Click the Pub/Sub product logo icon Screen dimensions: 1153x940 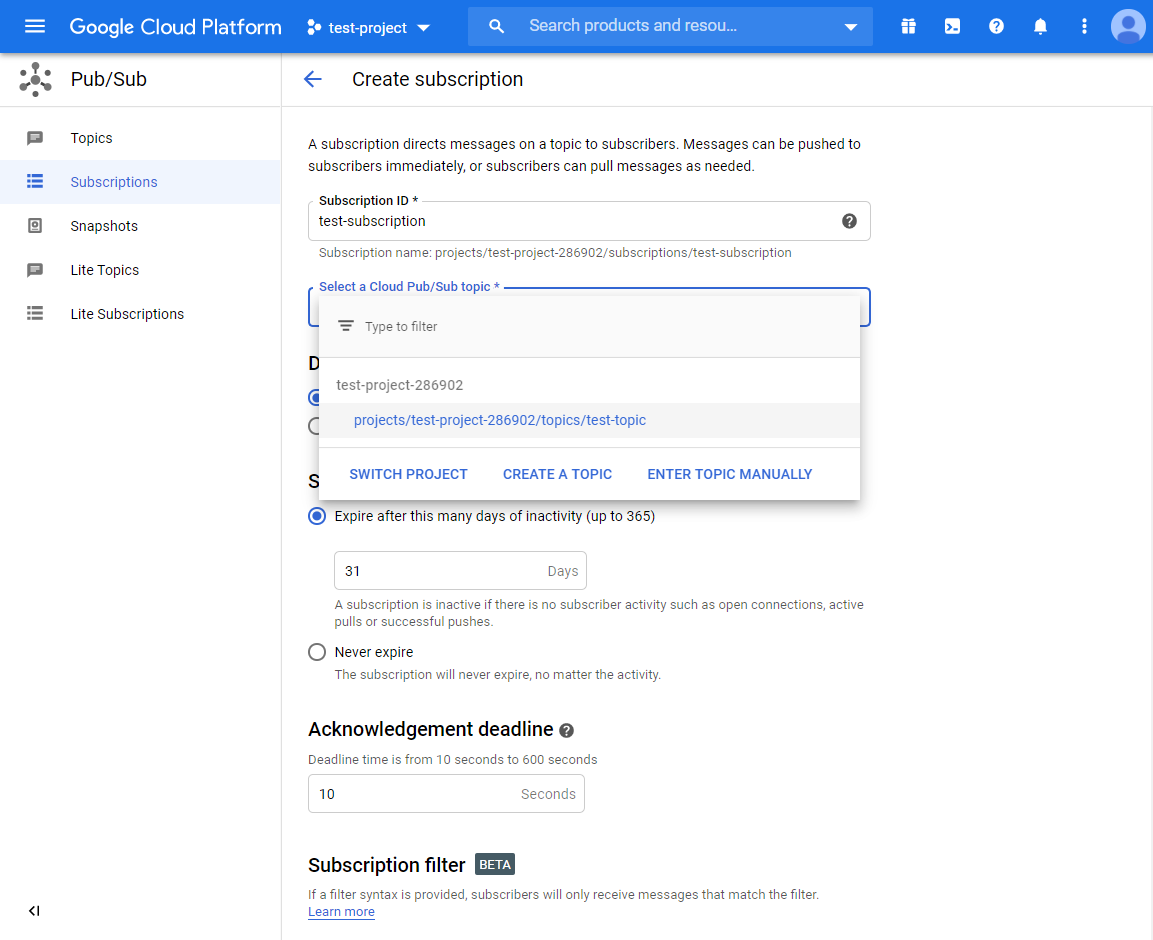click(35, 79)
